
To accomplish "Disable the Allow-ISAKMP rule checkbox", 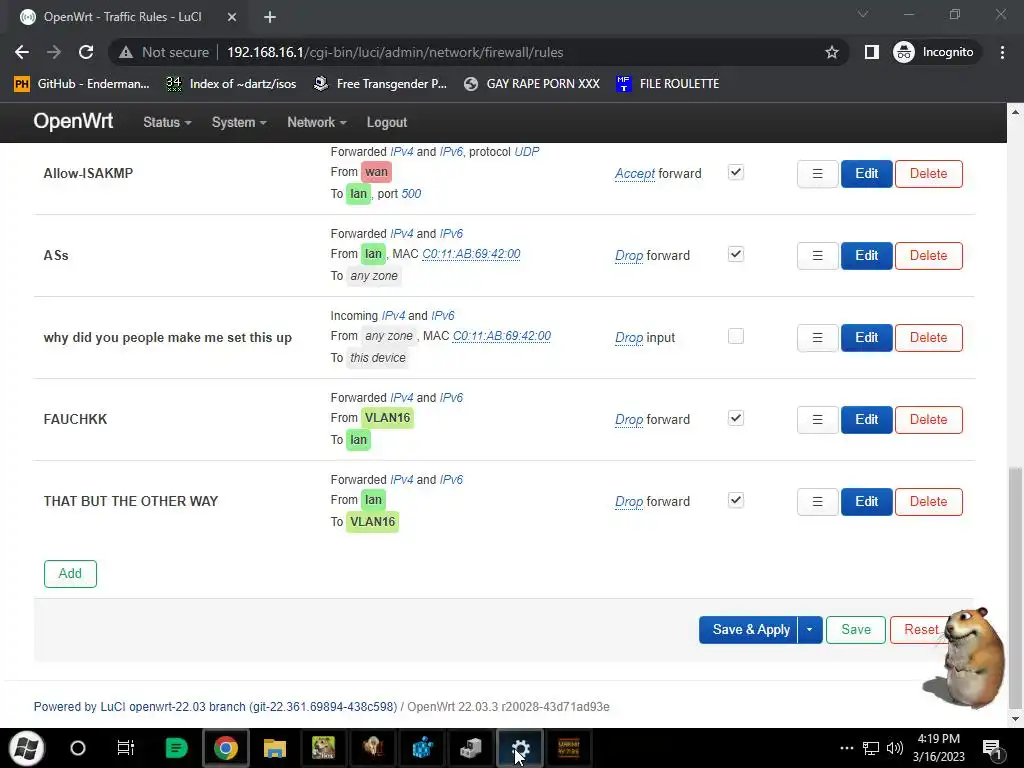I will click(735, 172).
